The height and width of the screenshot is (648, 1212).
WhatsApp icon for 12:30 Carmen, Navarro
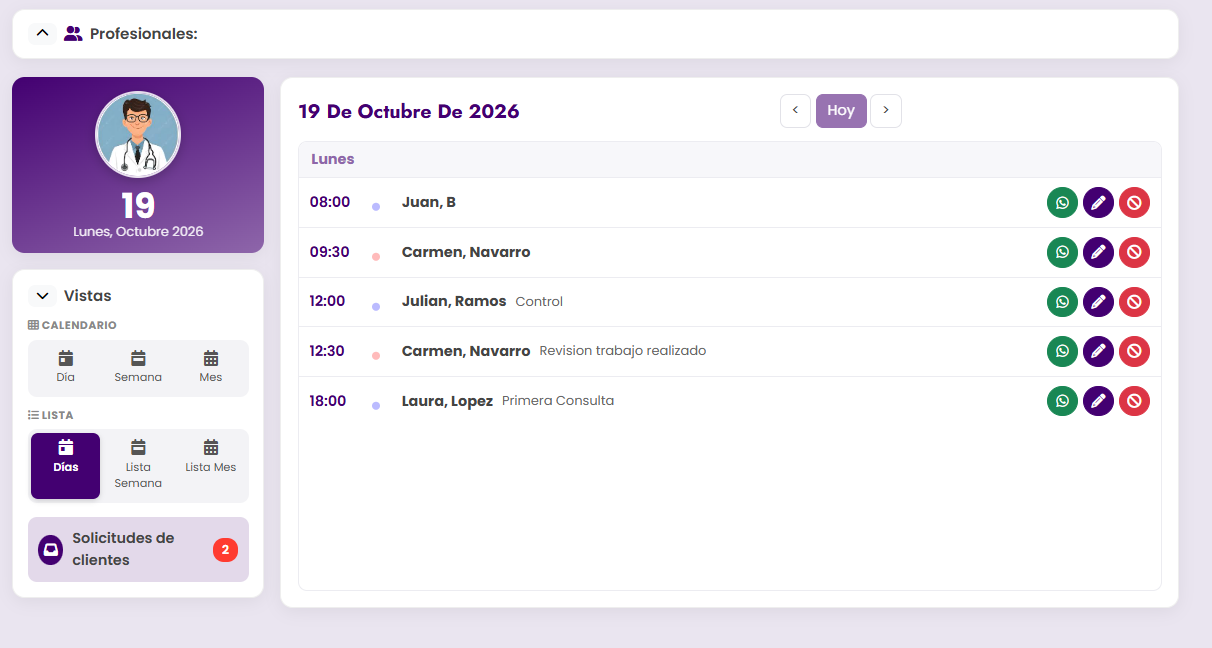(x=1062, y=351)
